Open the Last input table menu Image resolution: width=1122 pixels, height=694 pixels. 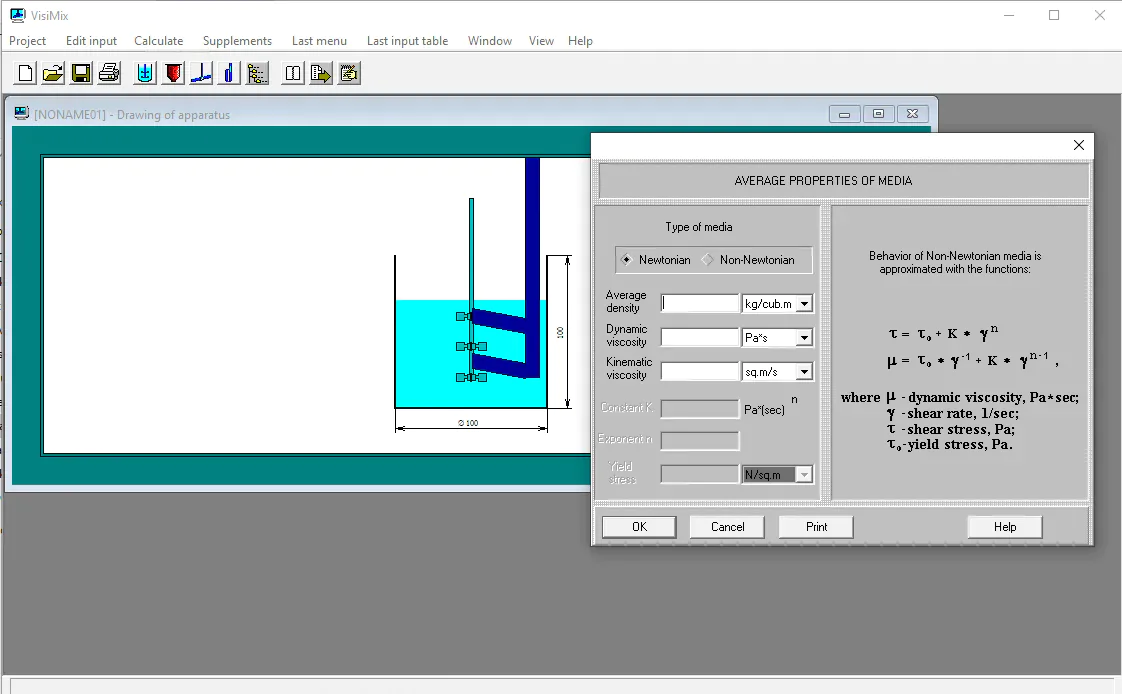tap(407, 41)
